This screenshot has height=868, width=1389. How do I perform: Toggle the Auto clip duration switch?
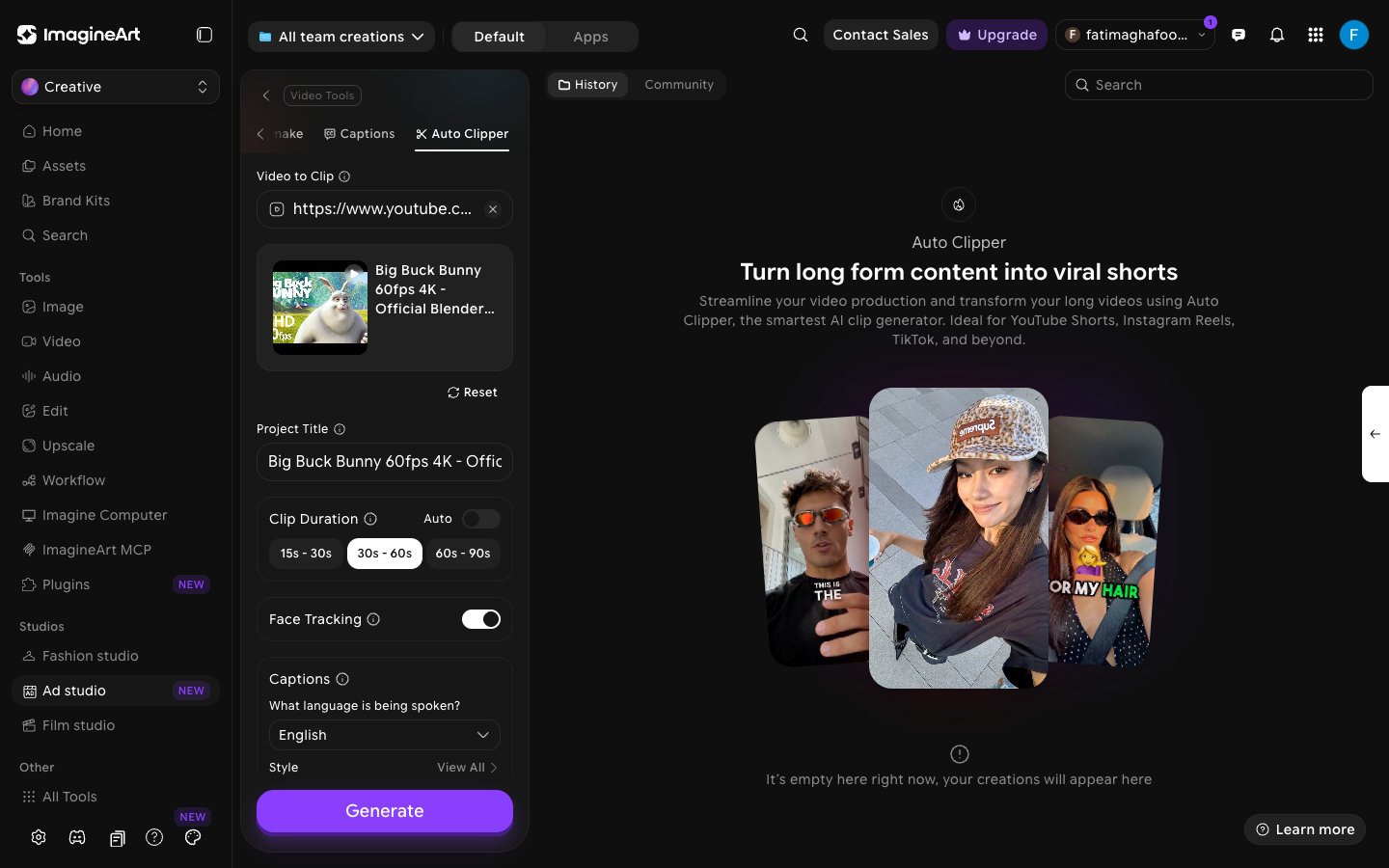pyautogui.click(x=480, y=519)
